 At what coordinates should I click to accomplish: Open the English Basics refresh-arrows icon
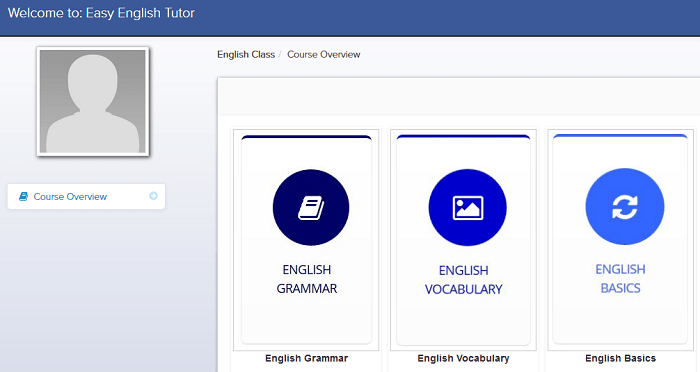(625, 207)
